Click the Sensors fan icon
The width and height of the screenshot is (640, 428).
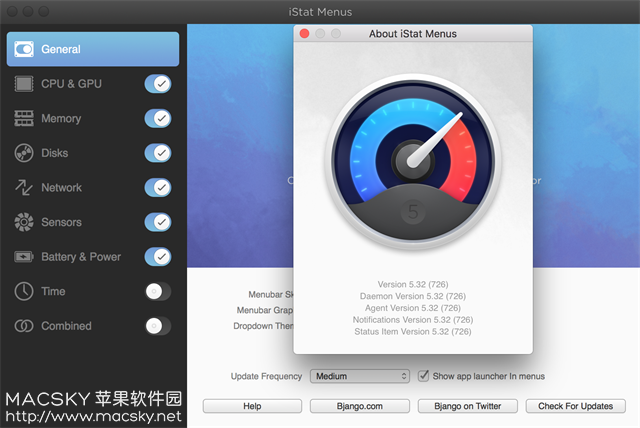24,222
